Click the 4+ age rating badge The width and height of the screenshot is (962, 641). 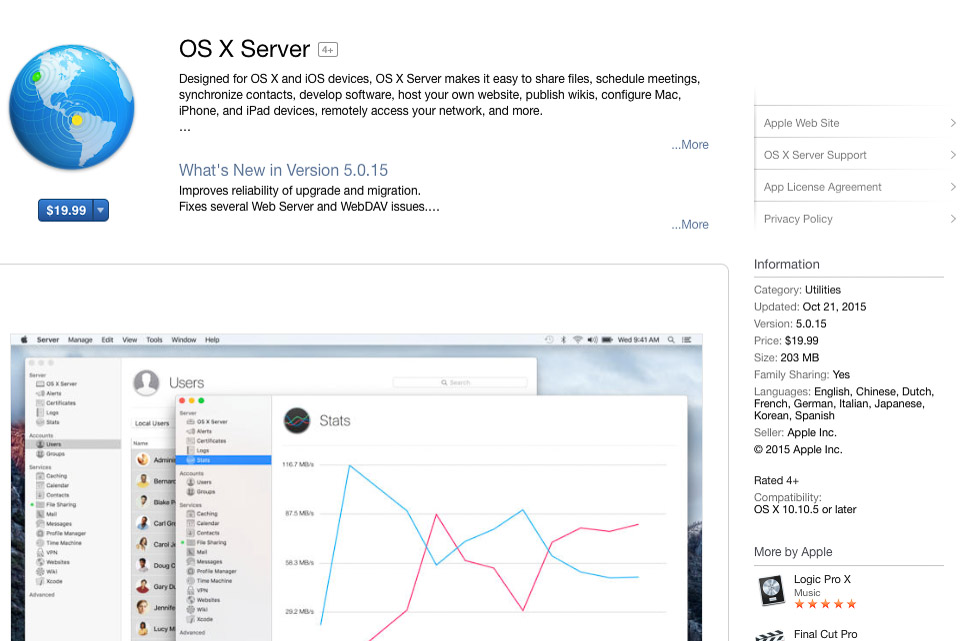[328, 50]
